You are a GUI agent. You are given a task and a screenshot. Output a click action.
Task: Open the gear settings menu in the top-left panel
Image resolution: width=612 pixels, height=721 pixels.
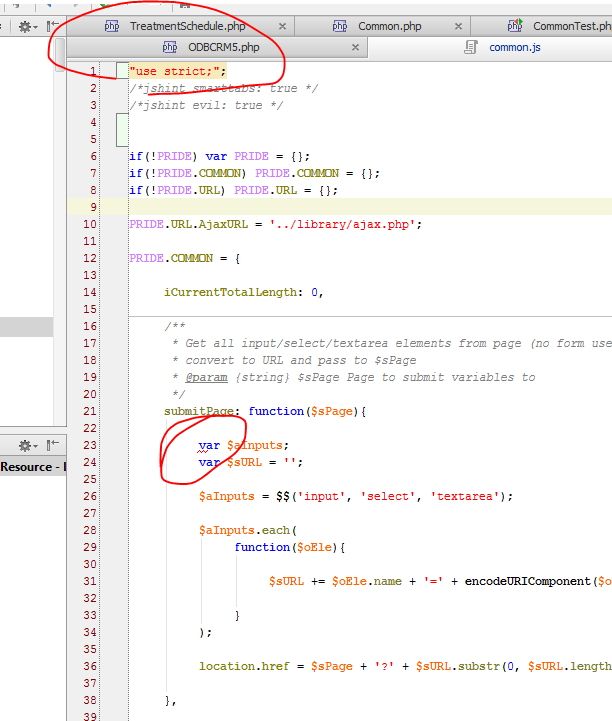(x=27, y=27)
